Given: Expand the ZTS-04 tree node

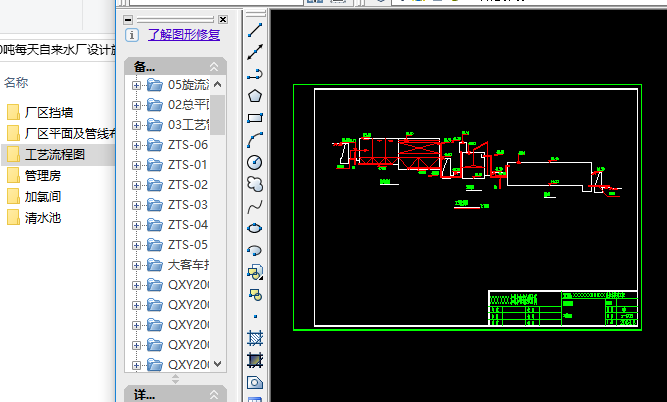Looking at the screenshot, I should pyautogui.click(x=136, y=225).
